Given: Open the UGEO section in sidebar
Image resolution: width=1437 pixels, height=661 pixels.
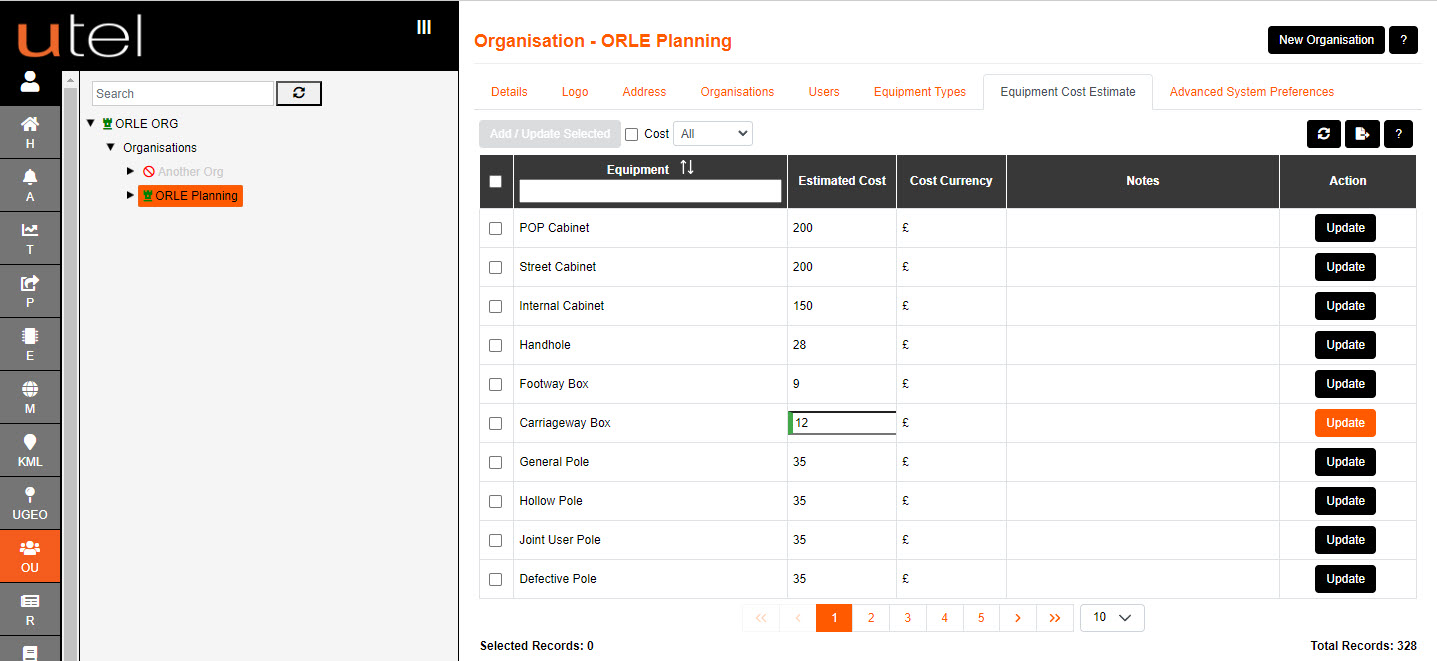Looking at the screenshot, I should [30, 503].
